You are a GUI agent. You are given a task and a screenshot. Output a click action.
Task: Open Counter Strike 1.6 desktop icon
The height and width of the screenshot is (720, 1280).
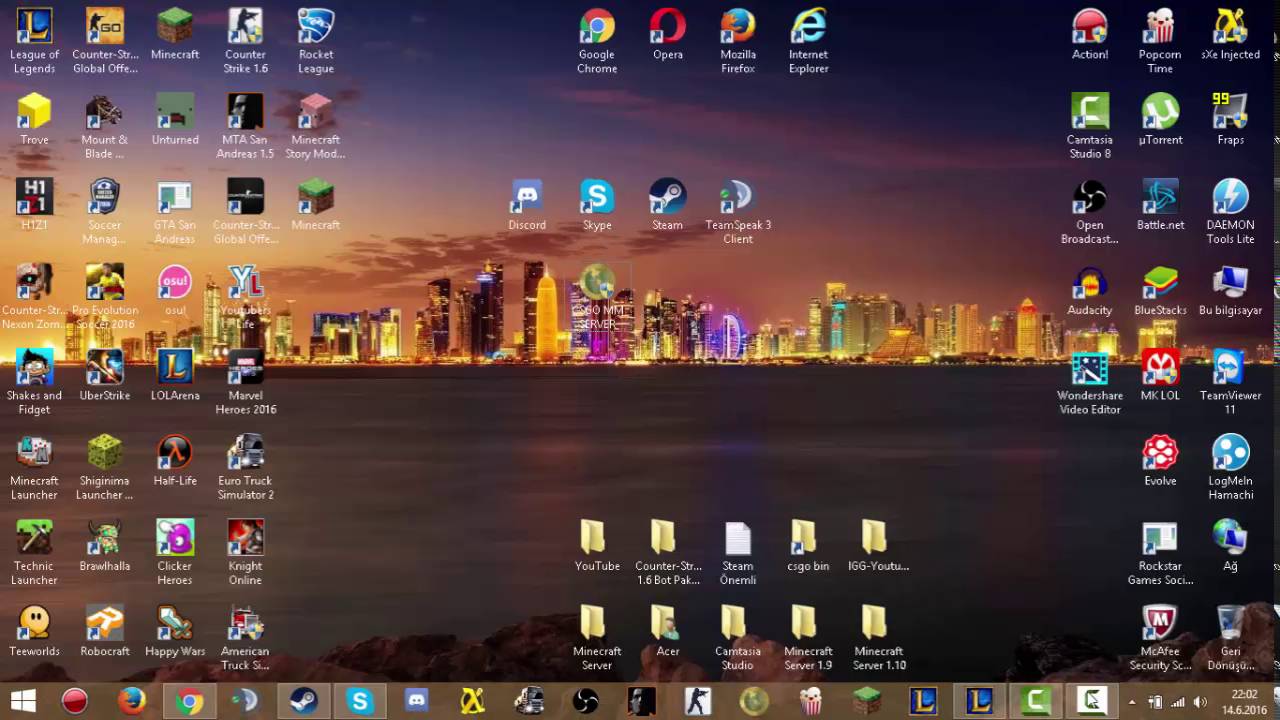(245, 41)
